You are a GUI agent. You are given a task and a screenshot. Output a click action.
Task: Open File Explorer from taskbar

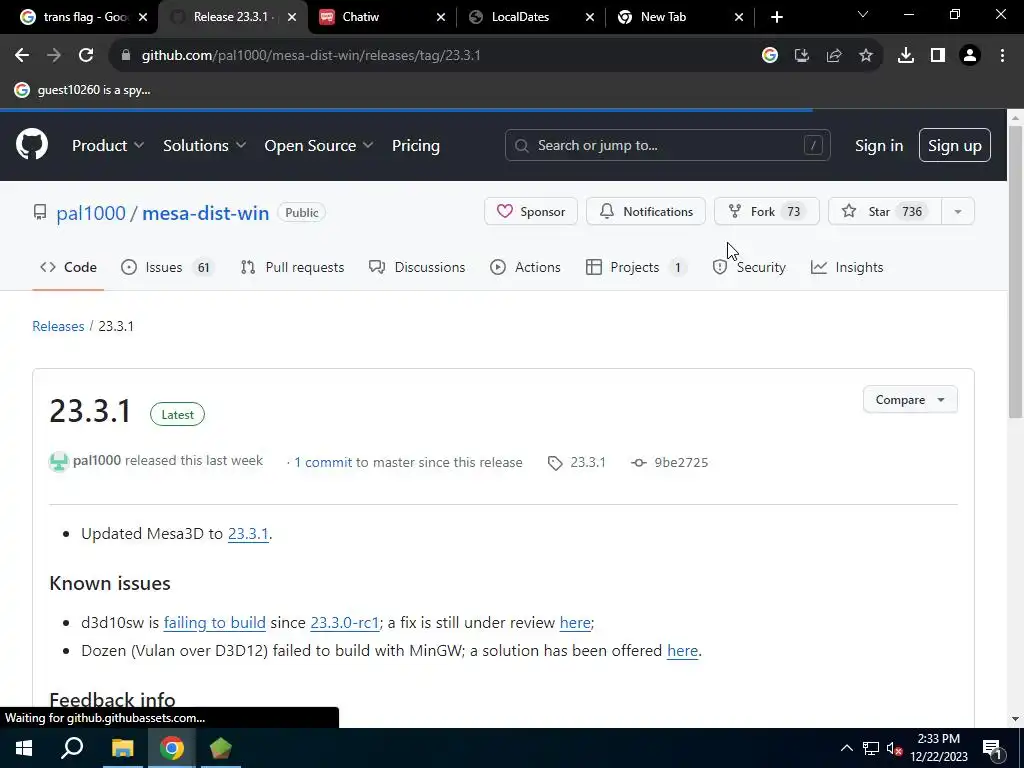(122, 748)
